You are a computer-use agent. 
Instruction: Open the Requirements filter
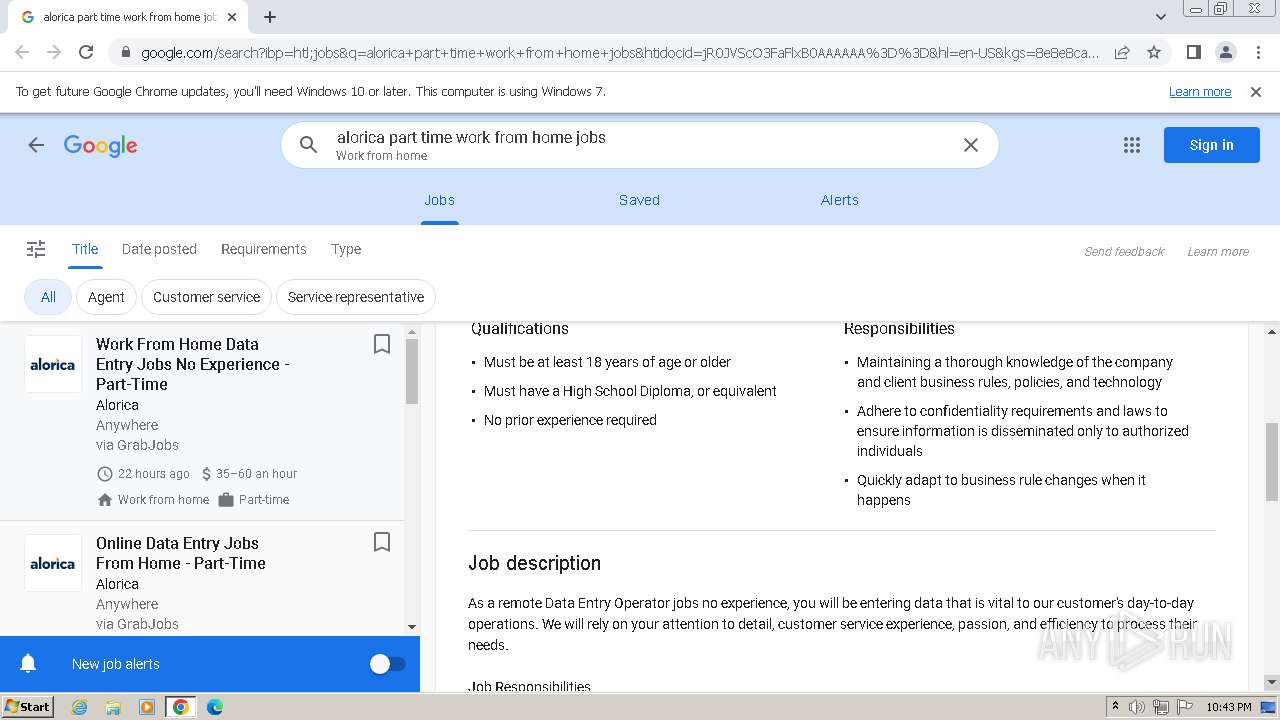[264, 249]
